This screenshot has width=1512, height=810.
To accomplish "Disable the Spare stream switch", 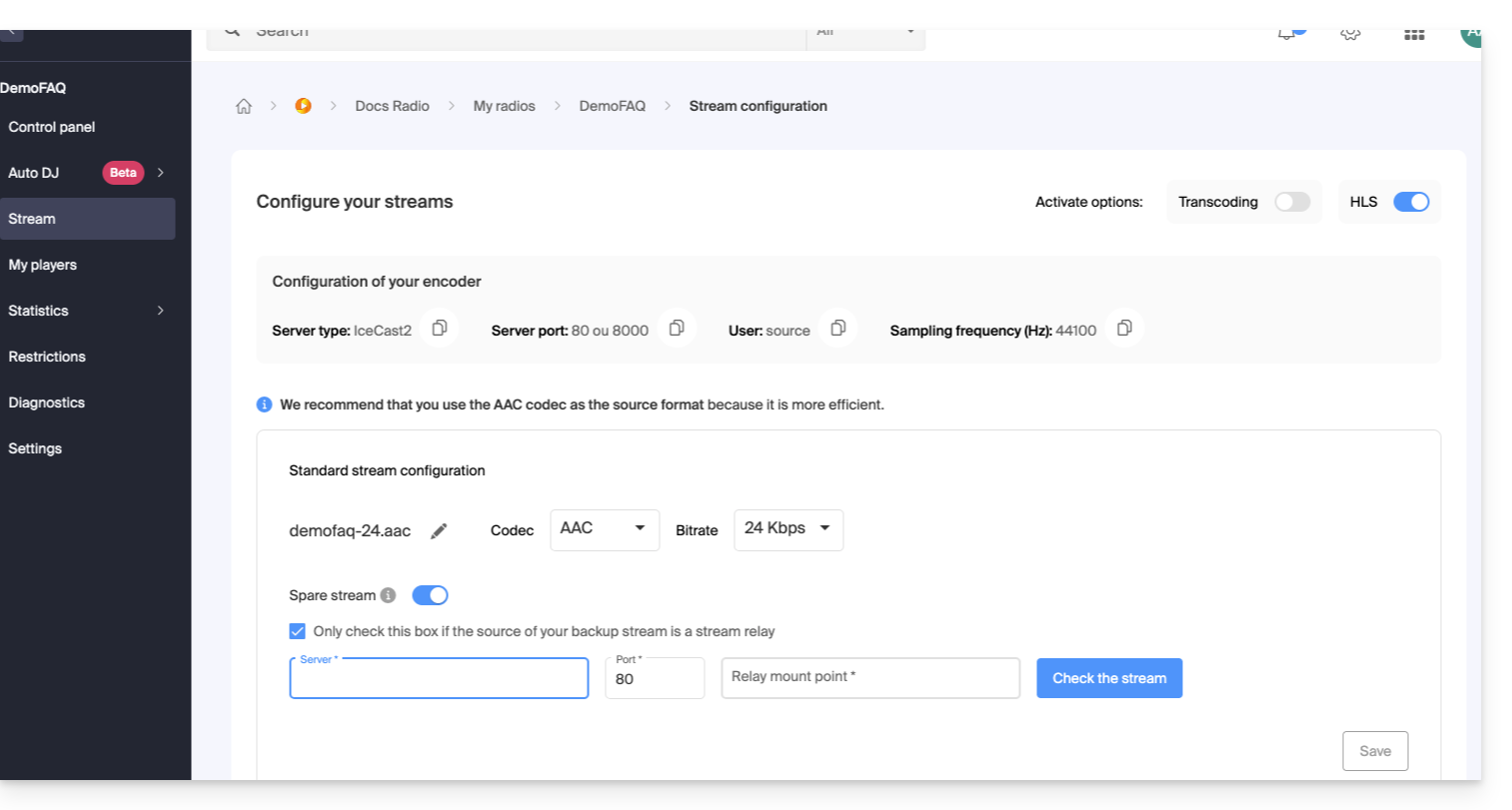I will point(430,595).
